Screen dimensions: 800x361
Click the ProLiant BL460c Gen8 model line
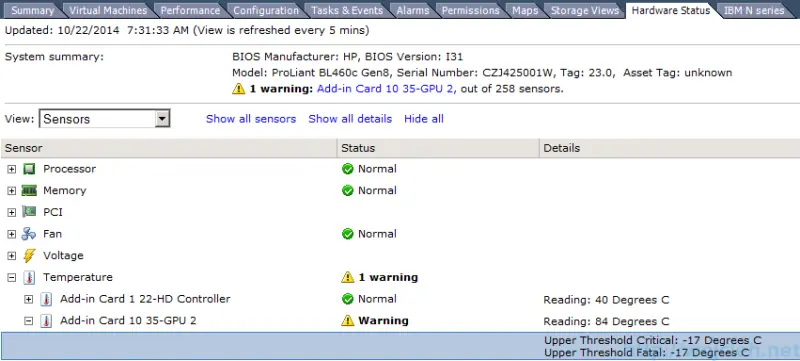(482, 73)
